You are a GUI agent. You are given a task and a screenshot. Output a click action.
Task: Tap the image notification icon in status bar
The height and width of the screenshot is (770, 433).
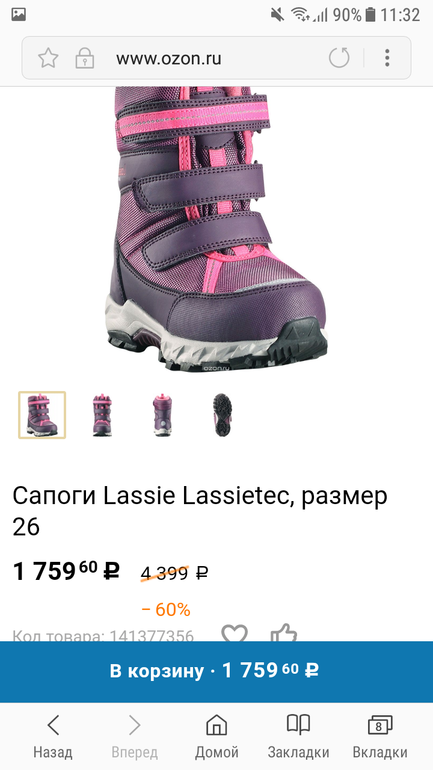(x=19, y=15)
